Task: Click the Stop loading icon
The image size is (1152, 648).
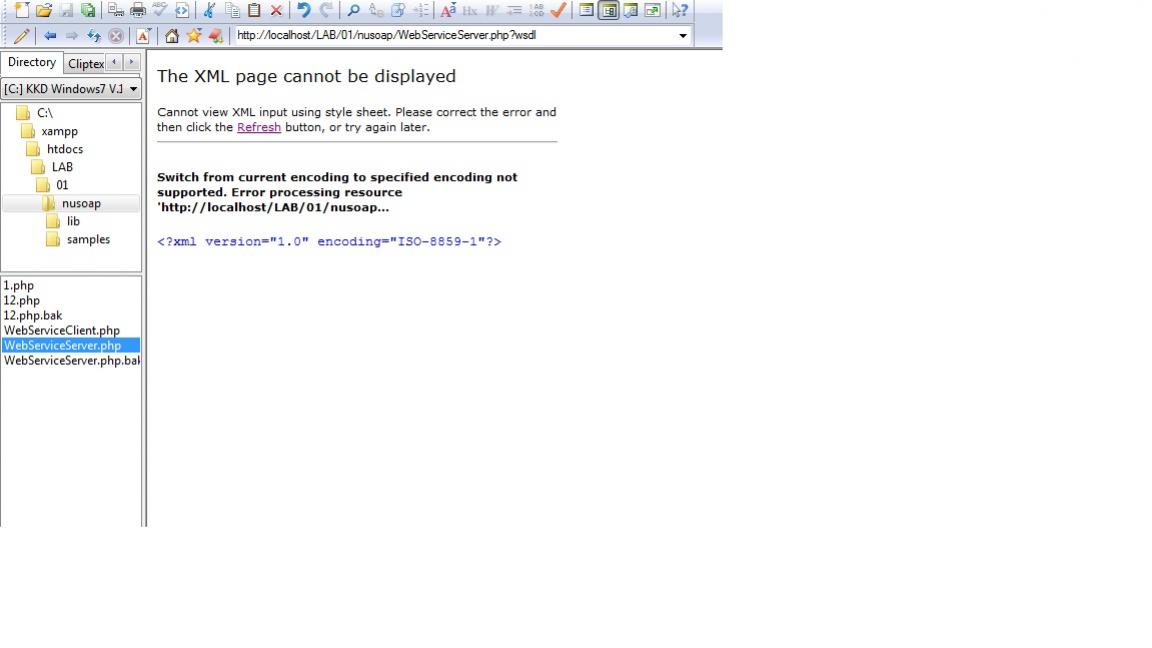Action: (116, 35)
